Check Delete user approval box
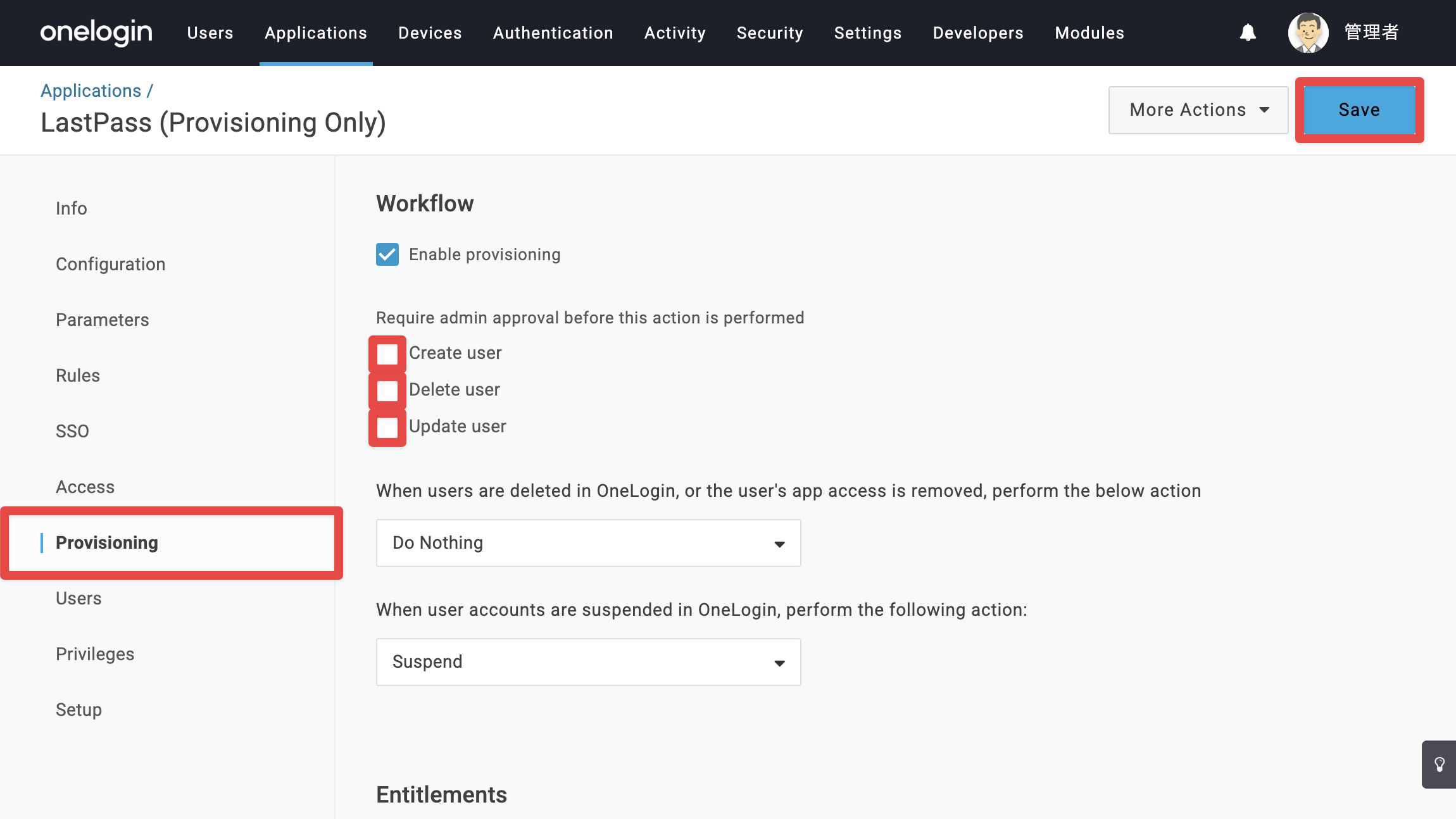The image size is (1456, 819). 387,391
